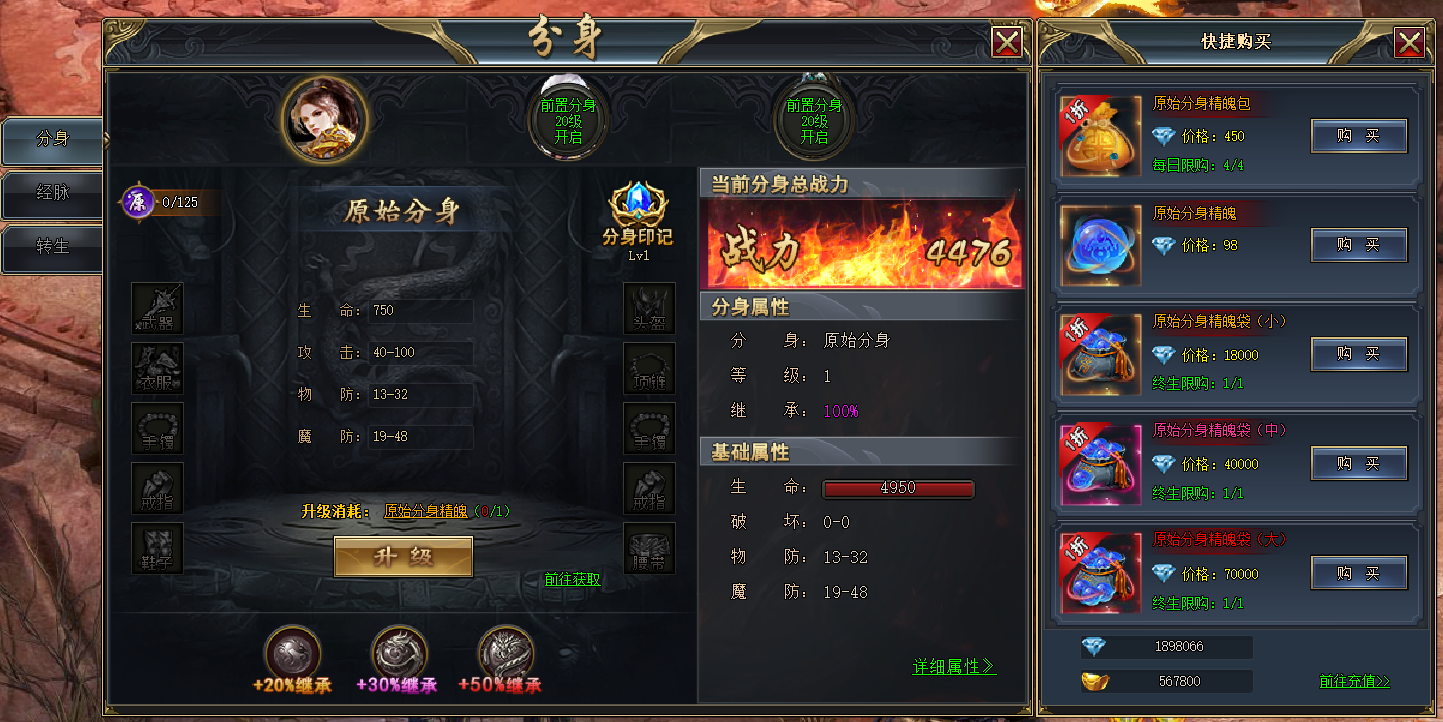Buy the 原始分身精魄包 for 450
Viewport: 1443px width, 722px height.
1358,136
